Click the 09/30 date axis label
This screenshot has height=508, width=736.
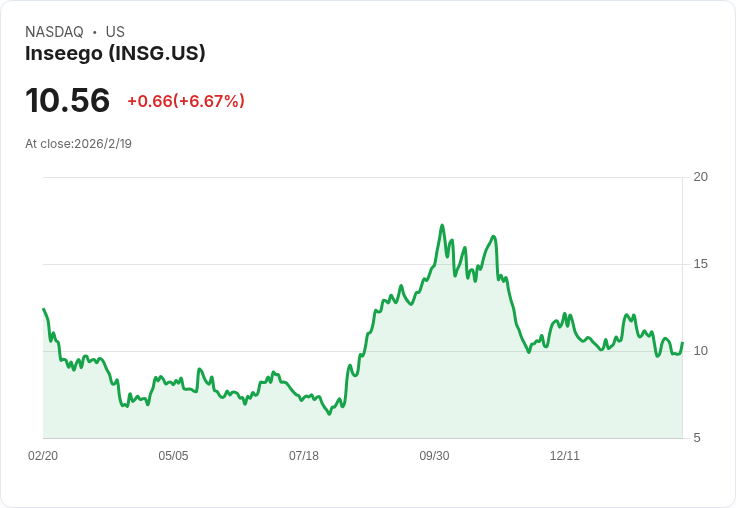point(434,456)
